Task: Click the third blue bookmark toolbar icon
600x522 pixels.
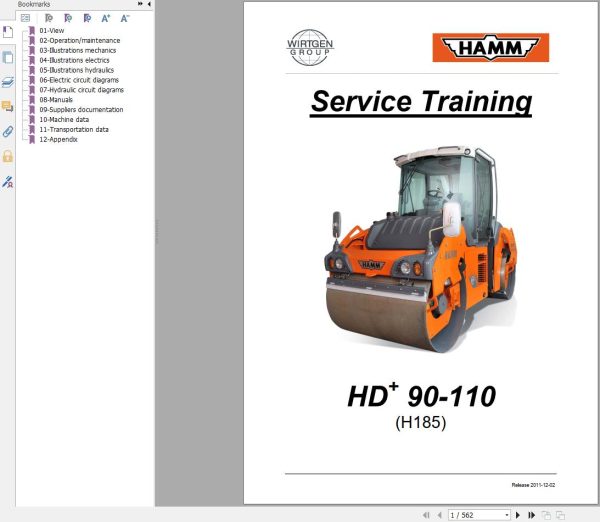Action: pos(87,18)
